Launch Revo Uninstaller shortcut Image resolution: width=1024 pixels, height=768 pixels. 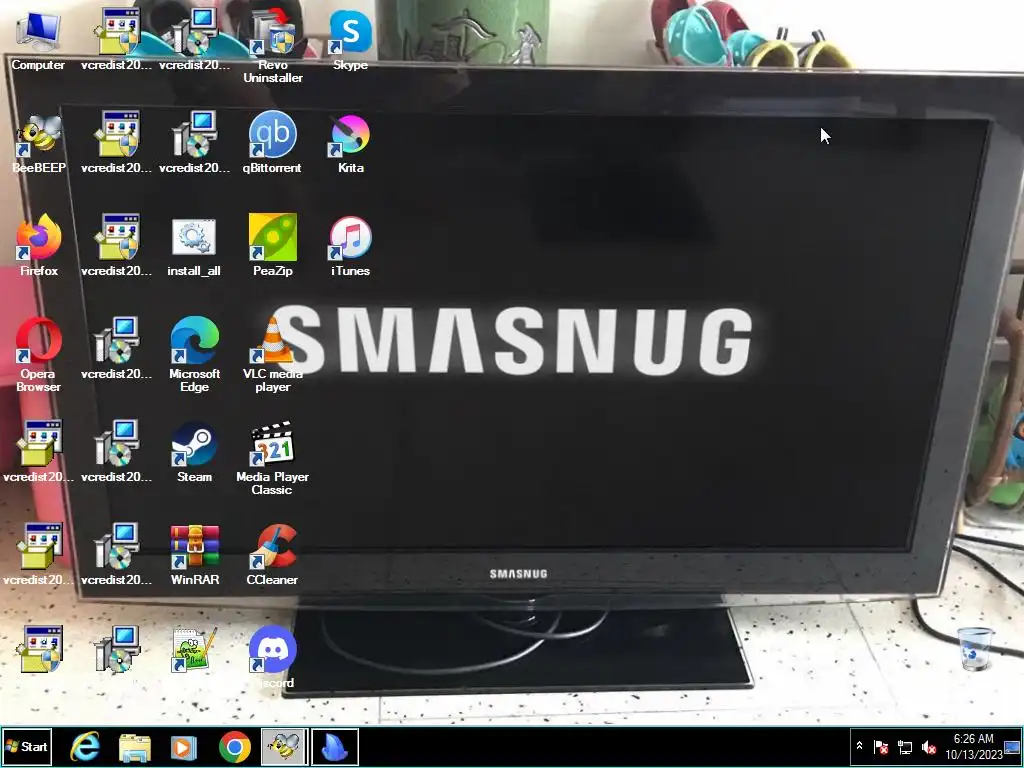(272, 47)
